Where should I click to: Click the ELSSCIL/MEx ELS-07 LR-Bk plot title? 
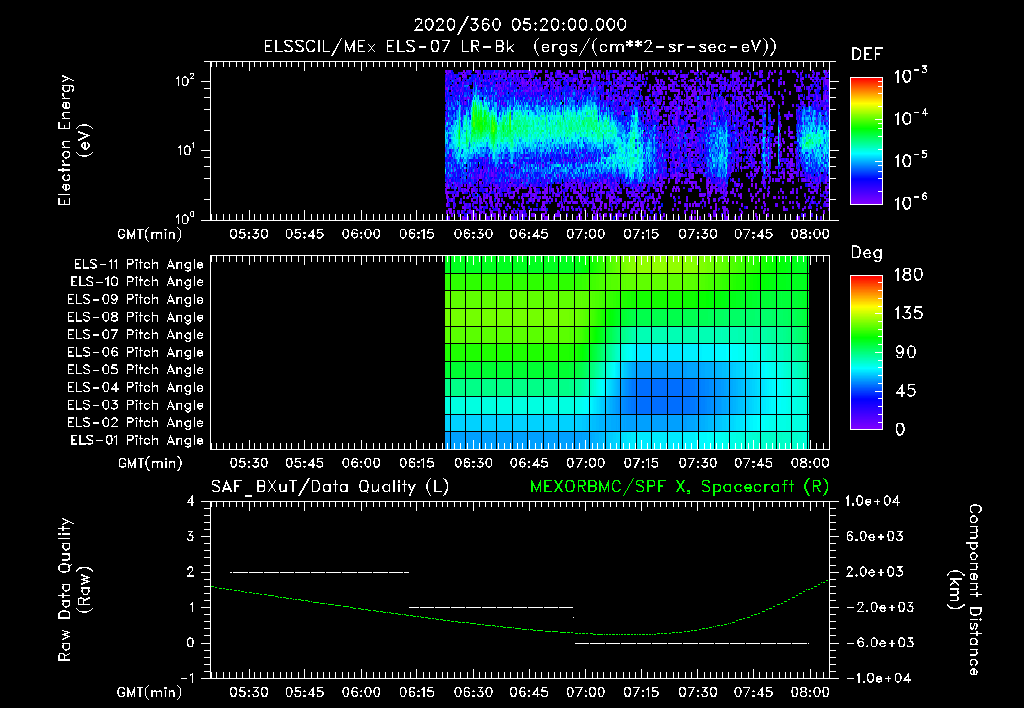coord(520,47)
